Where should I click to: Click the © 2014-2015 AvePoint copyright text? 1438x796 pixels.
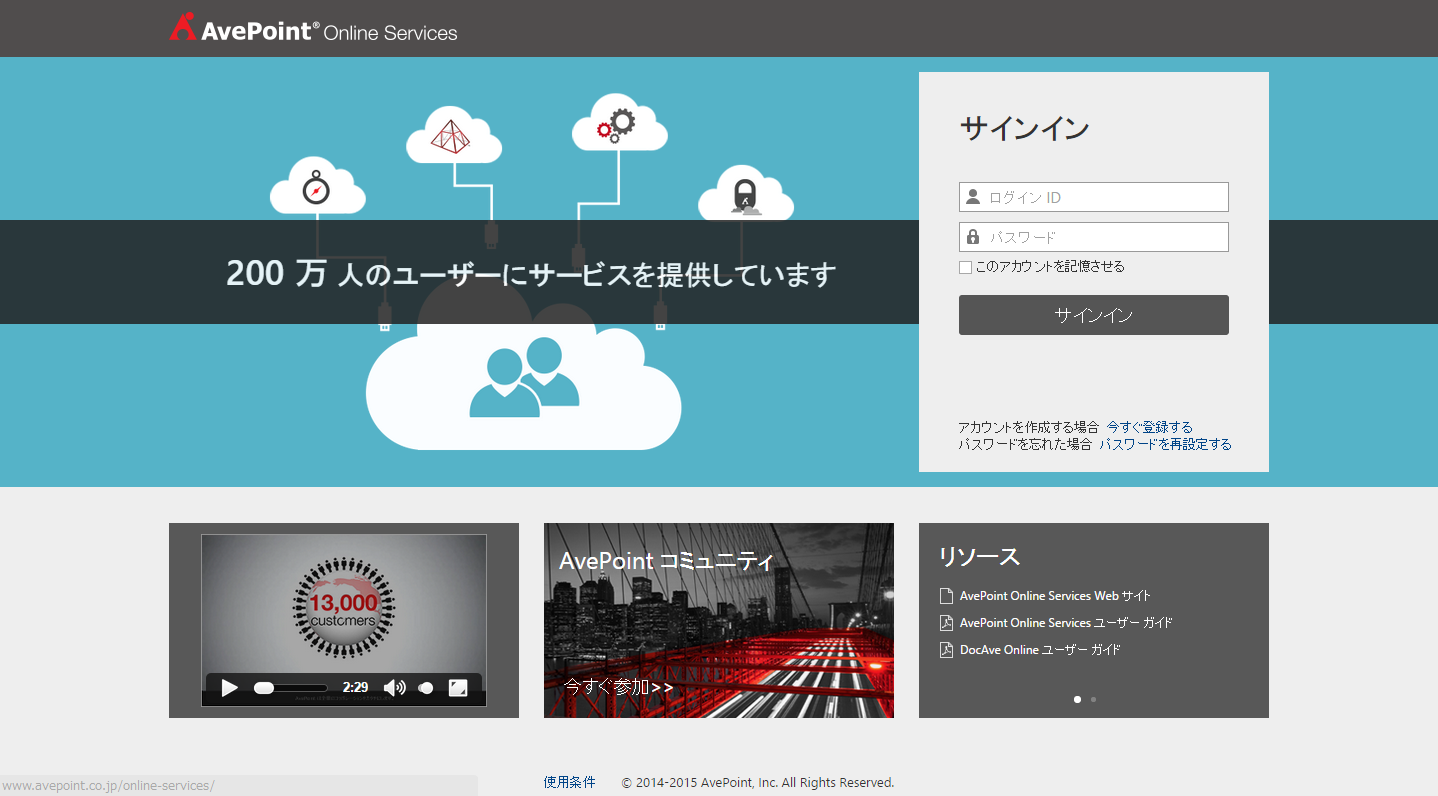pyautogui.click(x=758, y=783)
